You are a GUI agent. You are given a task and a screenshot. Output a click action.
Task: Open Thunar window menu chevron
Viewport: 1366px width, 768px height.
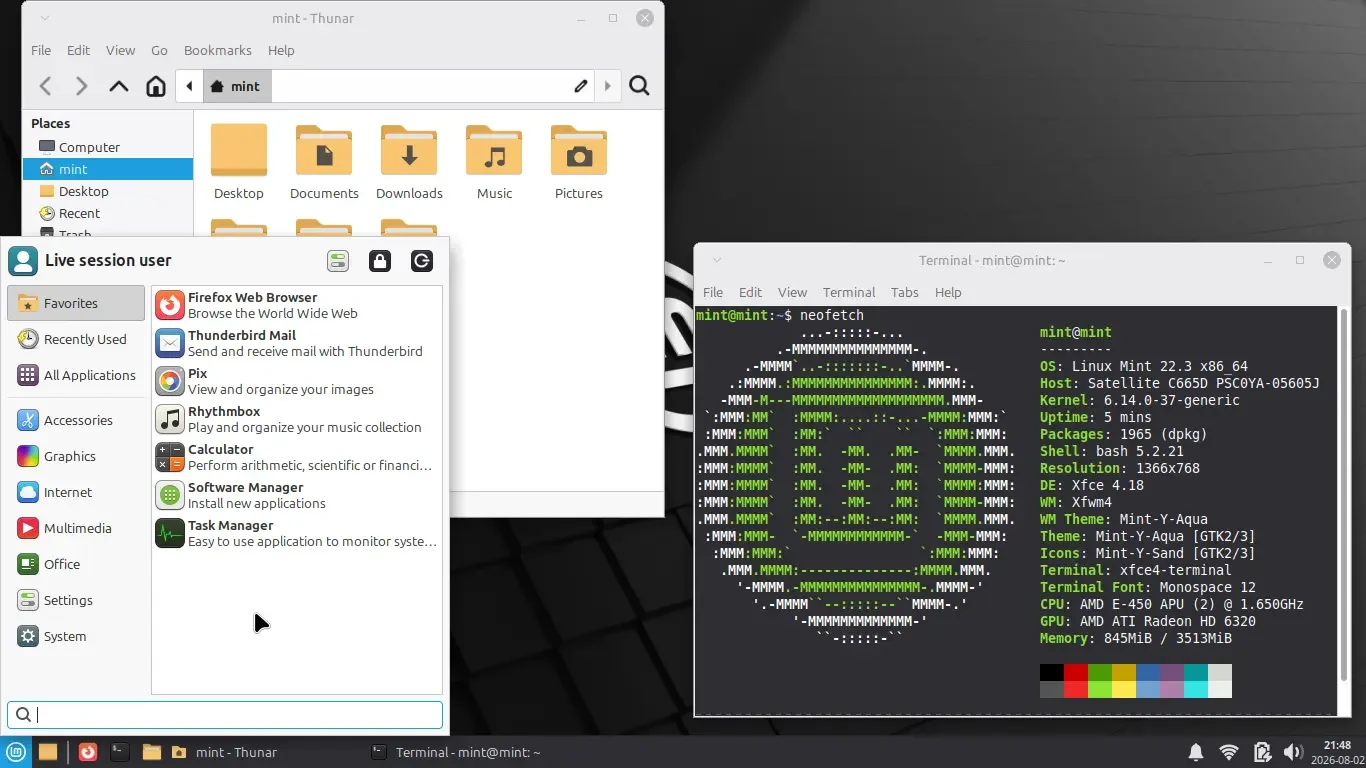pyautogui.click(x=44, y=18)
